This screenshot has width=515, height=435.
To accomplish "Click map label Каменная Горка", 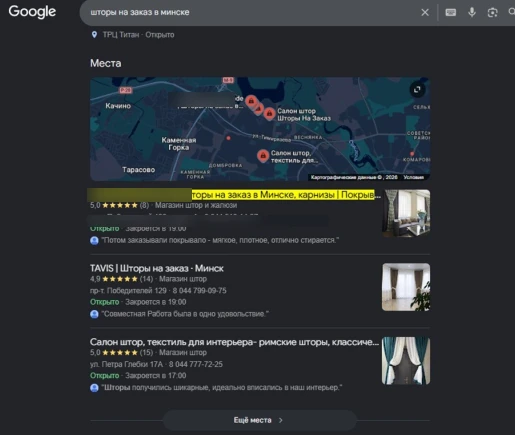I will (x=179, y=144).
